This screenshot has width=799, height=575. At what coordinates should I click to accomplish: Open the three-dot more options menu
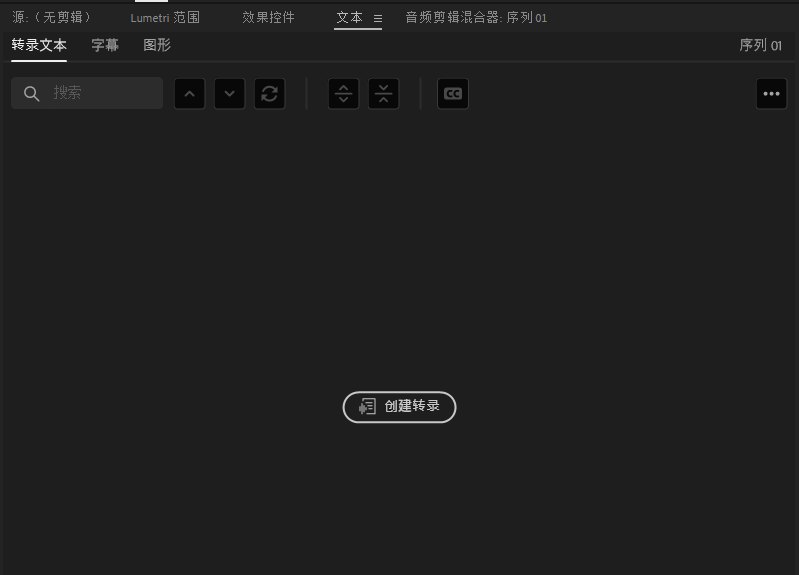771,94
